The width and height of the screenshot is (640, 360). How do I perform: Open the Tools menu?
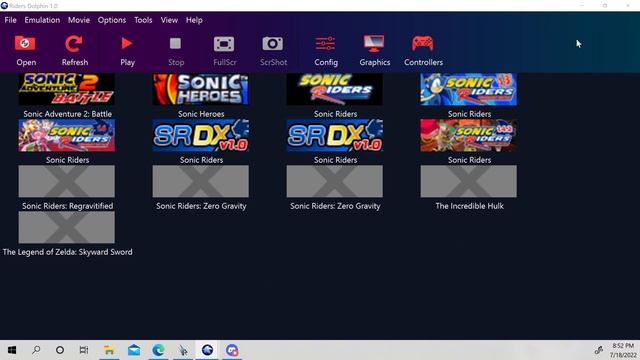tap(143, 20)
